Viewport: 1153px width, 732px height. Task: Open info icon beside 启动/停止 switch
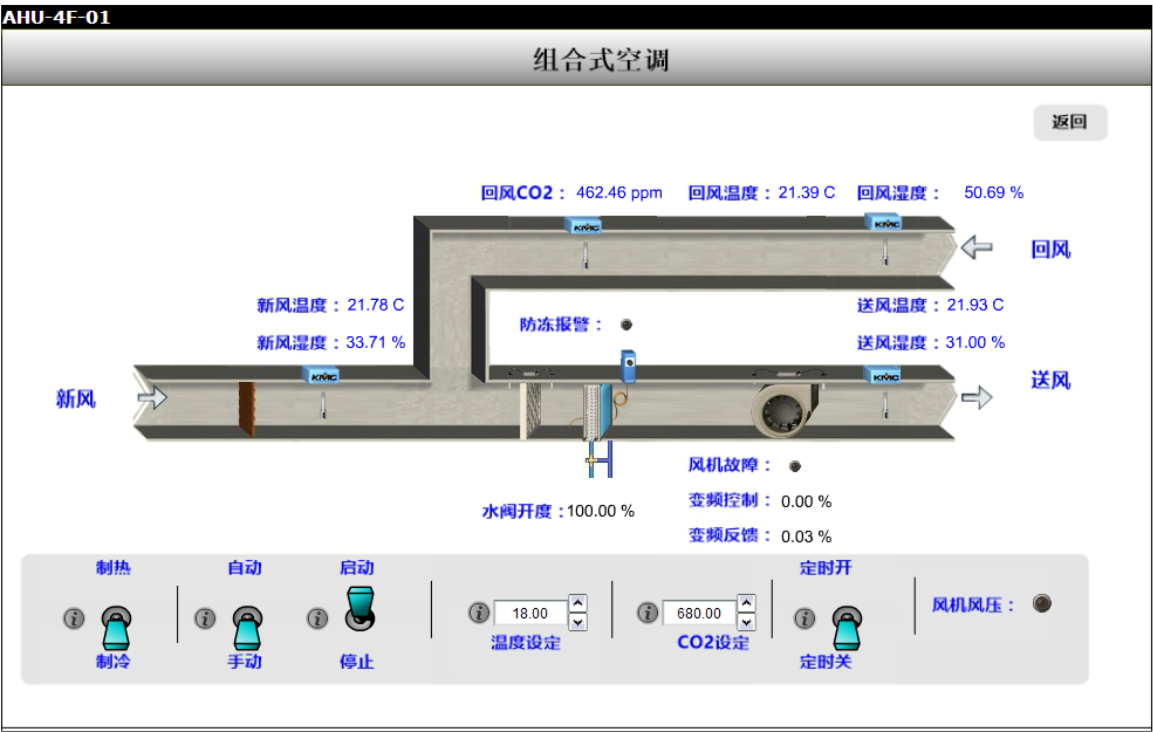tap(318, 618)
